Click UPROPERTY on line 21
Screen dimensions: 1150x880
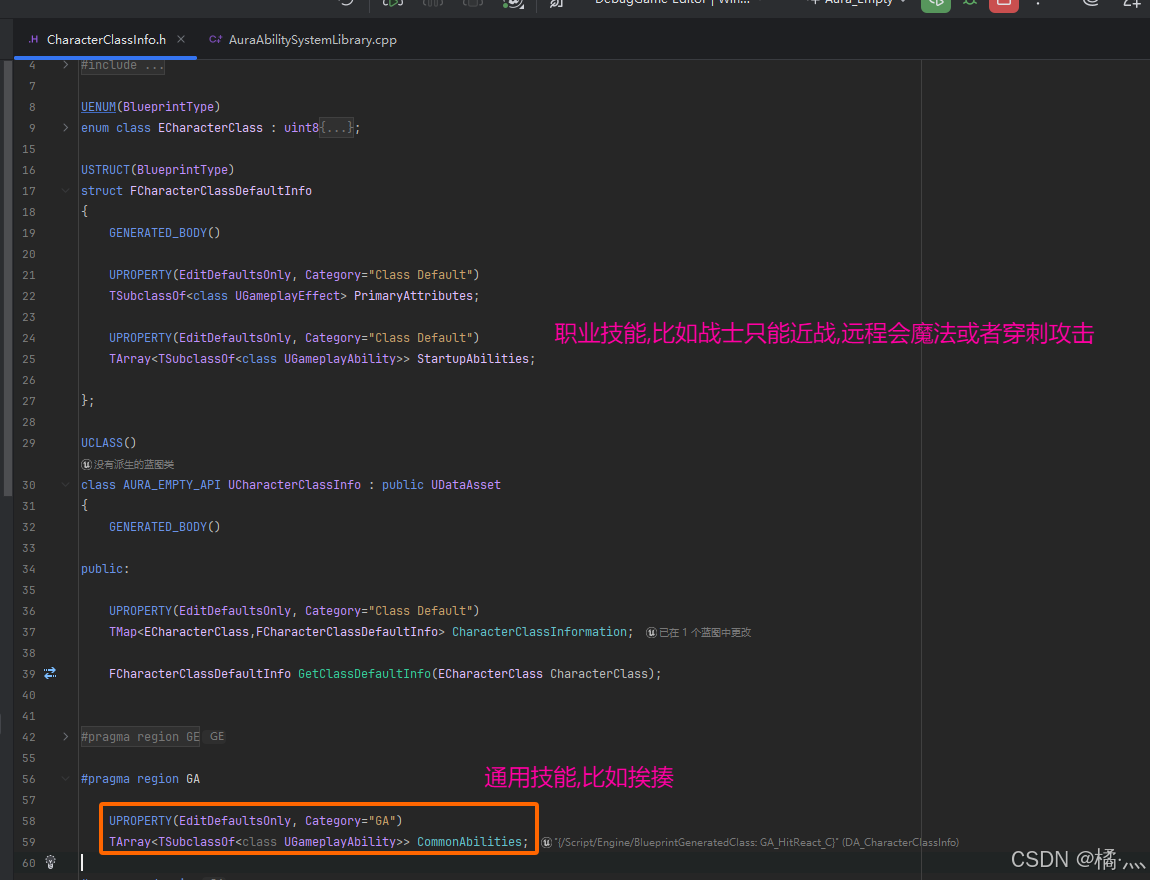[140, 275]
